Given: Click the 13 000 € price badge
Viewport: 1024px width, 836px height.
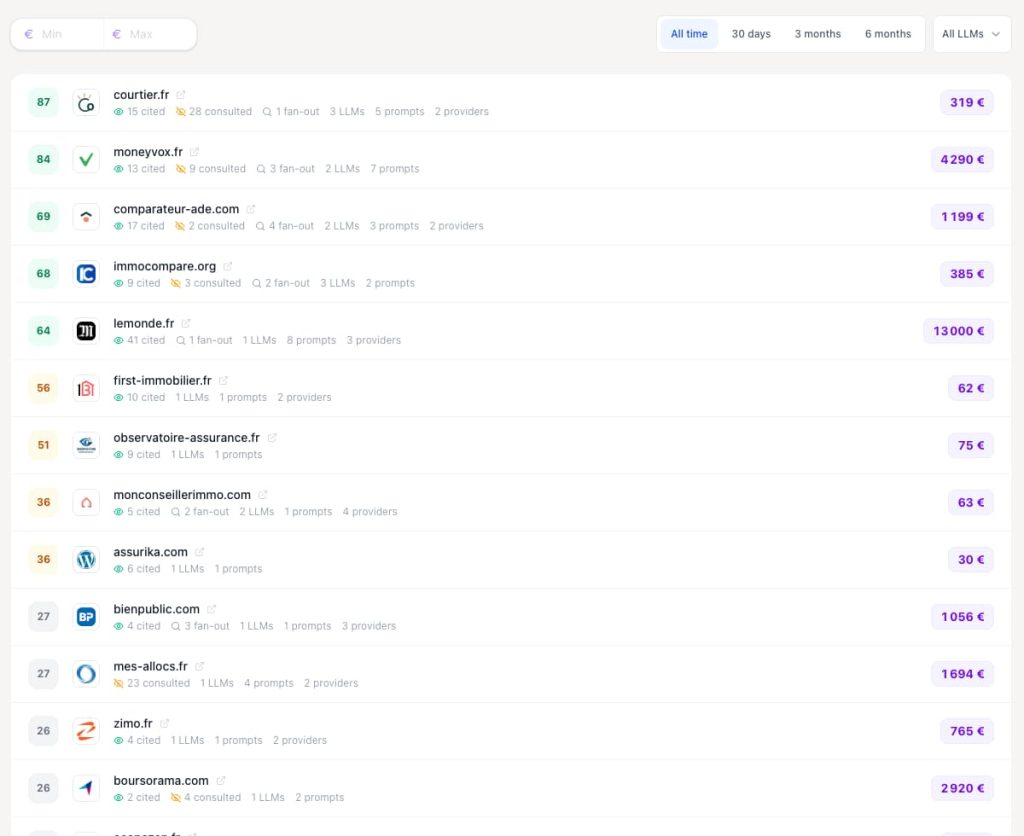Looking at the screenshot, I should pyautogui.click(x=958, y=331).
